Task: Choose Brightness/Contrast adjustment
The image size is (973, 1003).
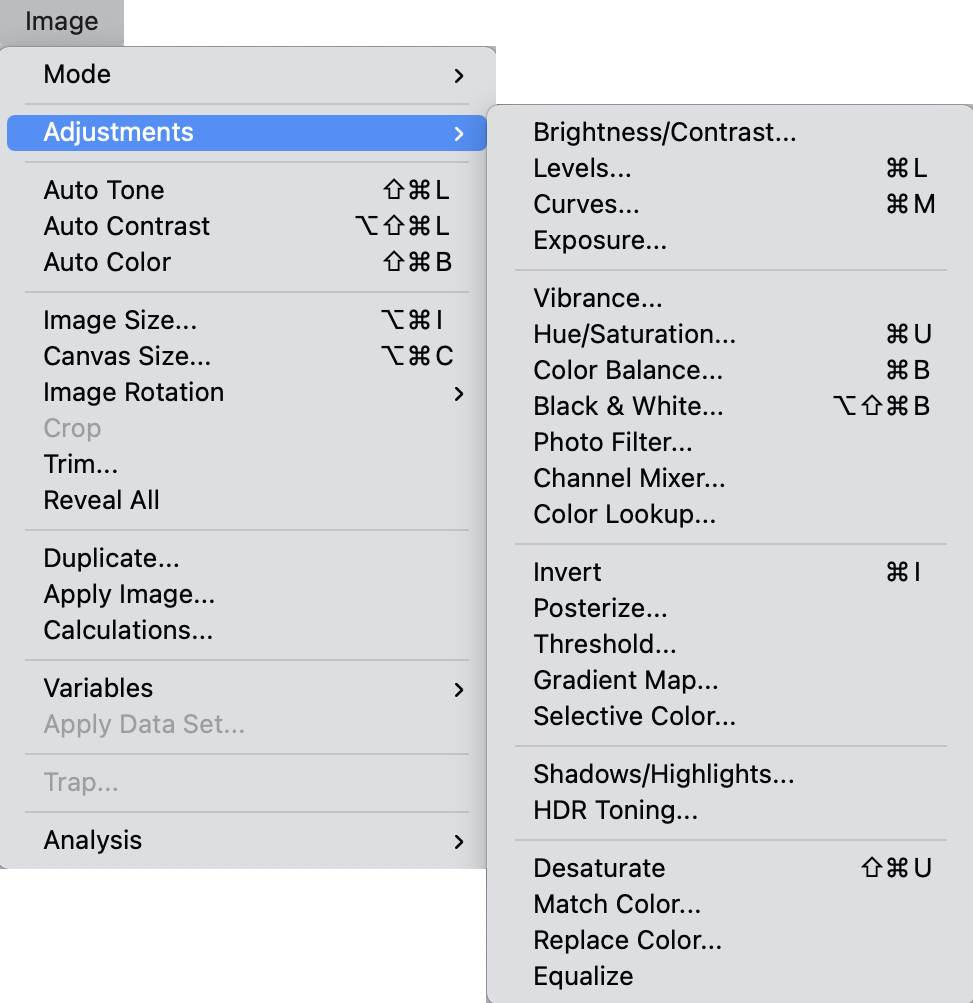Action: (665, 133)
